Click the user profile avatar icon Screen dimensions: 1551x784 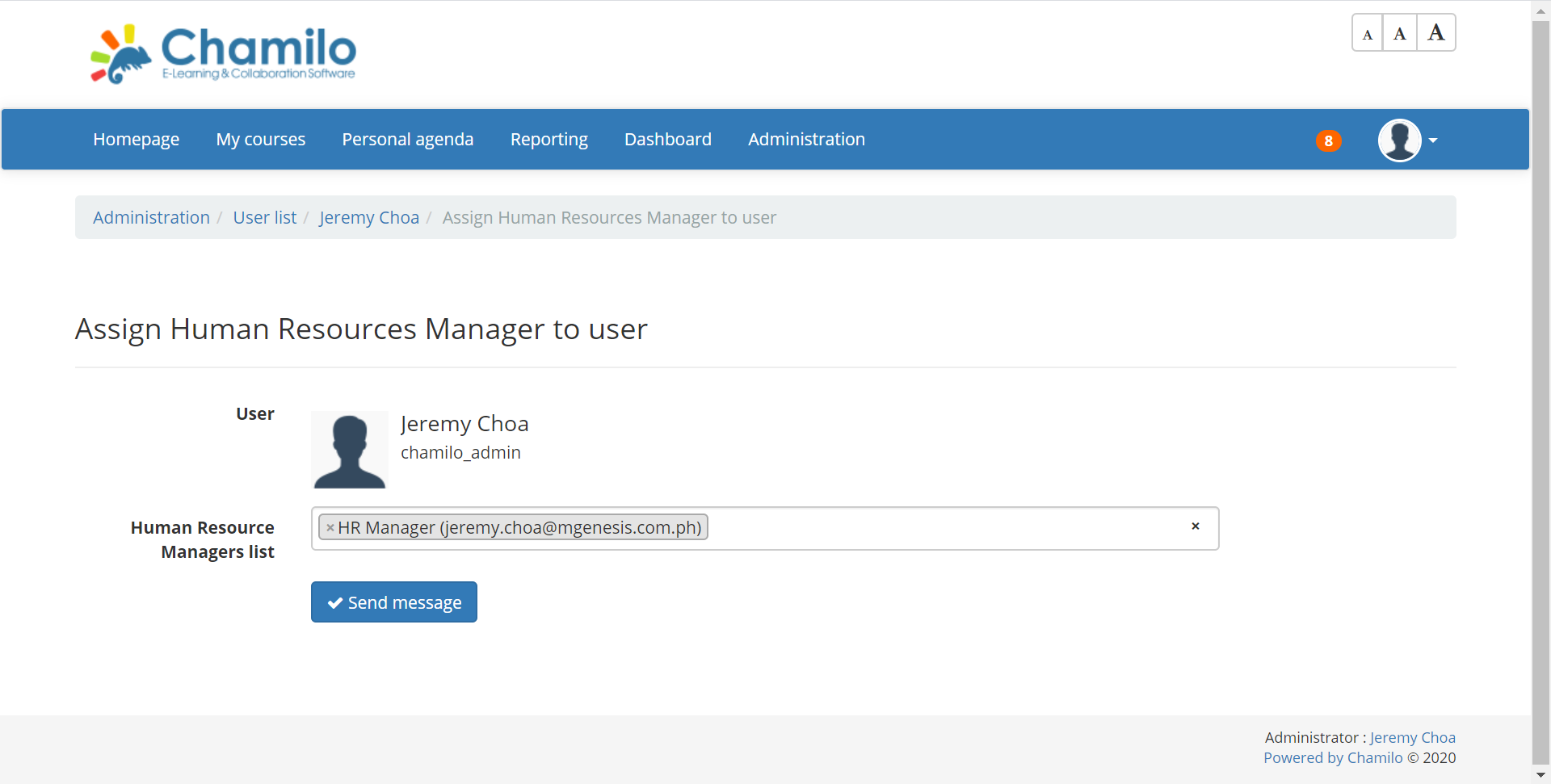(x=1400, y=140)
